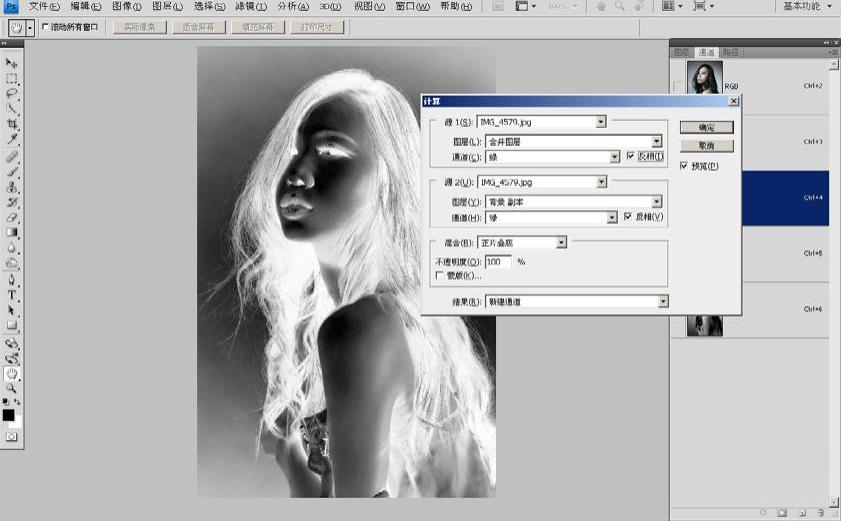Toggle Scroll All Windows checkbox
Image resolution: width=841 pixels, height=521 pixels.
point(45,26)
